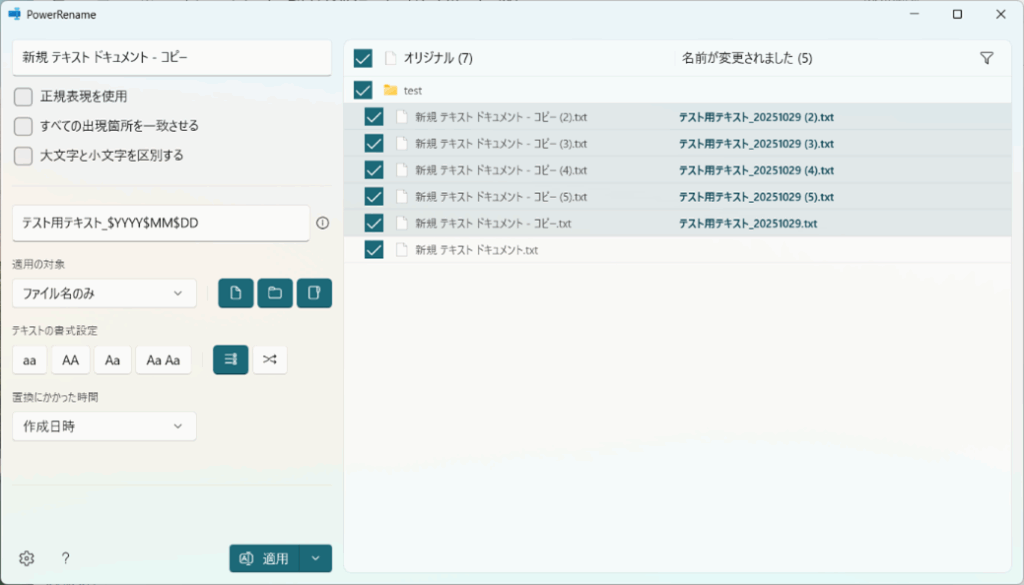
Task: Tick the 大文字と小文字を区別する checkbox
Action: 23,155
